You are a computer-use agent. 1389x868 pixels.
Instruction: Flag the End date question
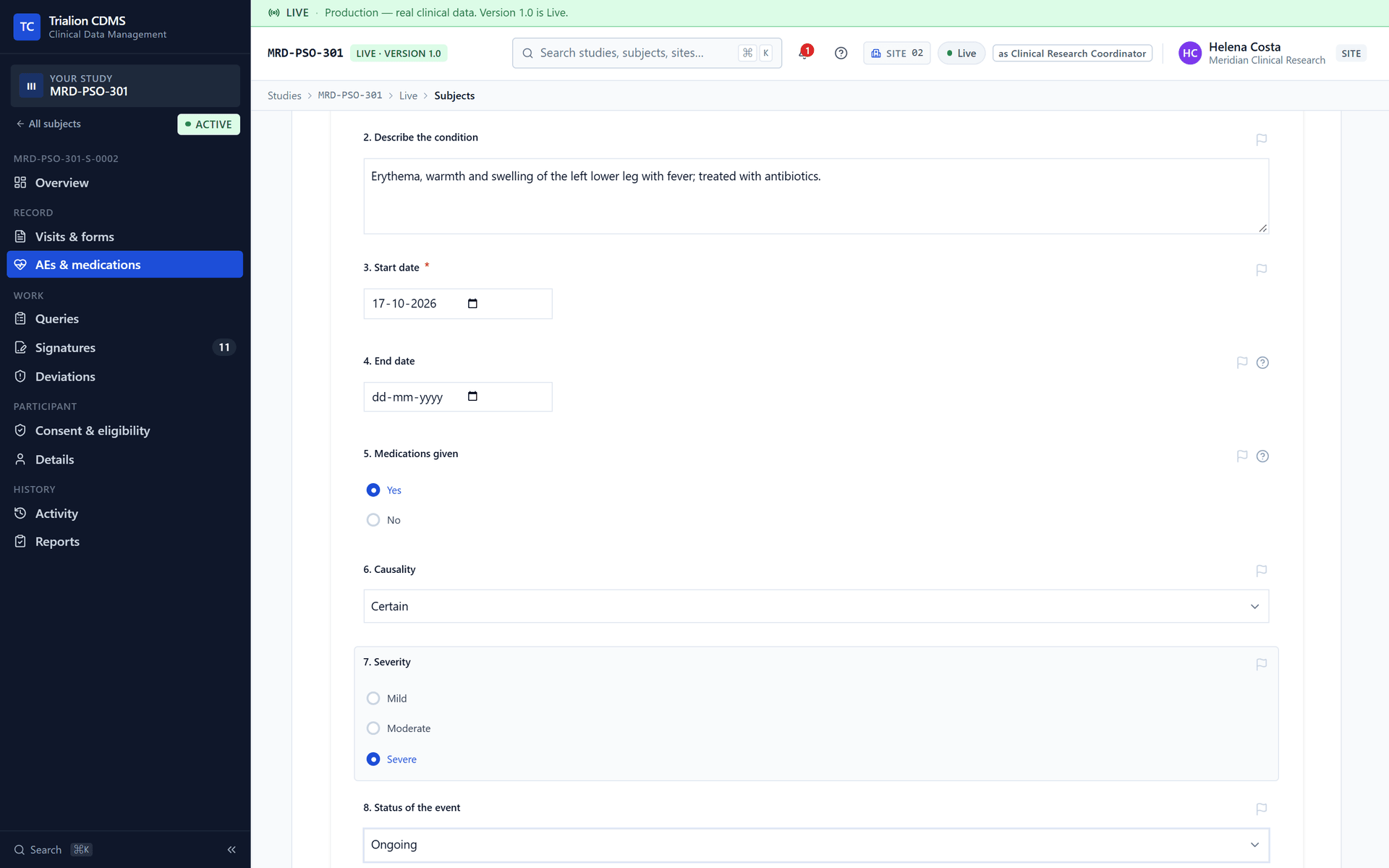[1242, 362]
